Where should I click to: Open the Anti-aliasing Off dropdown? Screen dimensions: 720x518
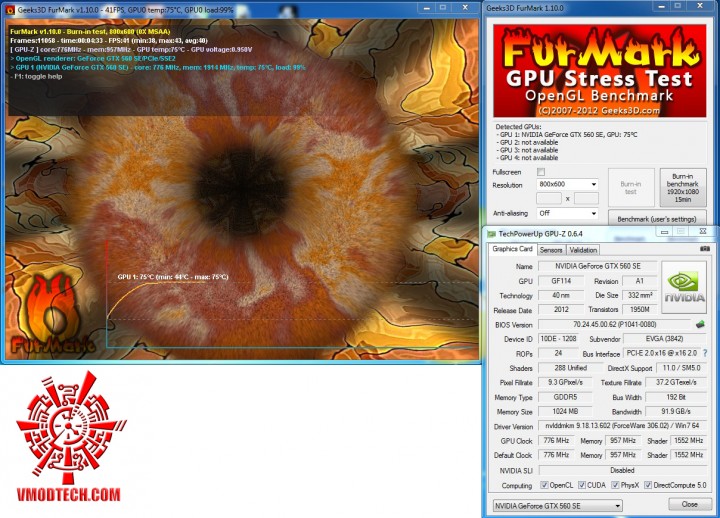click(568, 213)
